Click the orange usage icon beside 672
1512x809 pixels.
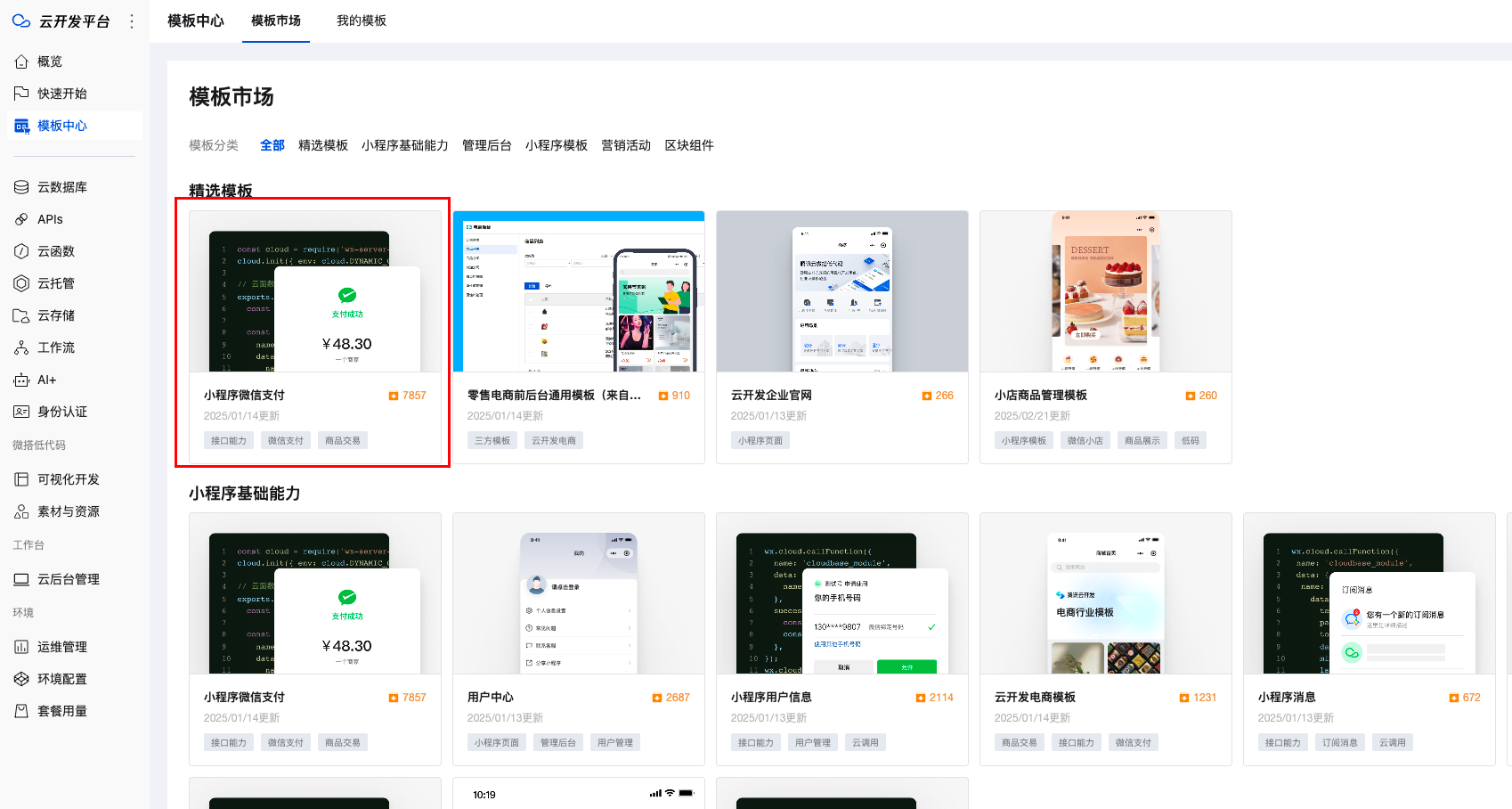click(1454, 698)
